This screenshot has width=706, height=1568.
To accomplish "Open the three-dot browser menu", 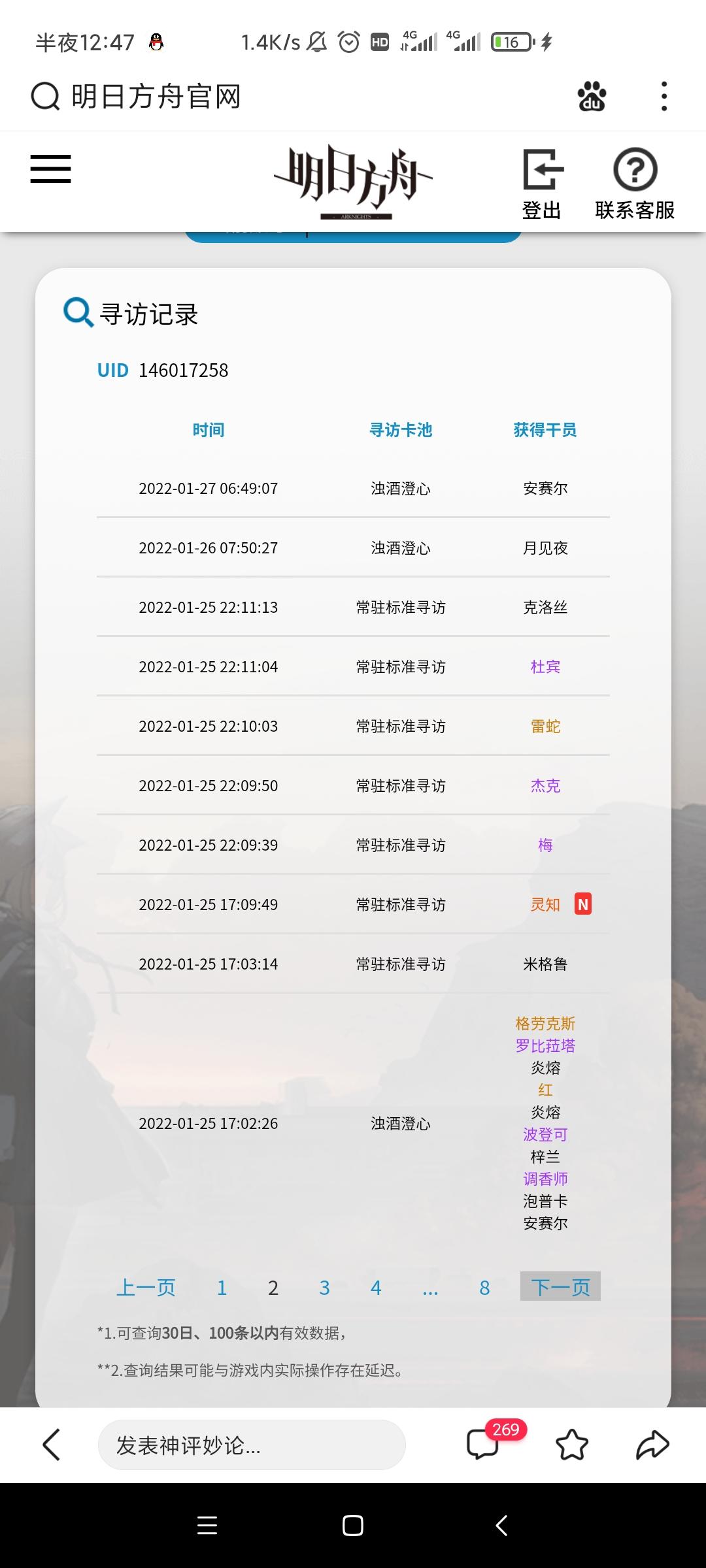I will click(x=664, y=97).
